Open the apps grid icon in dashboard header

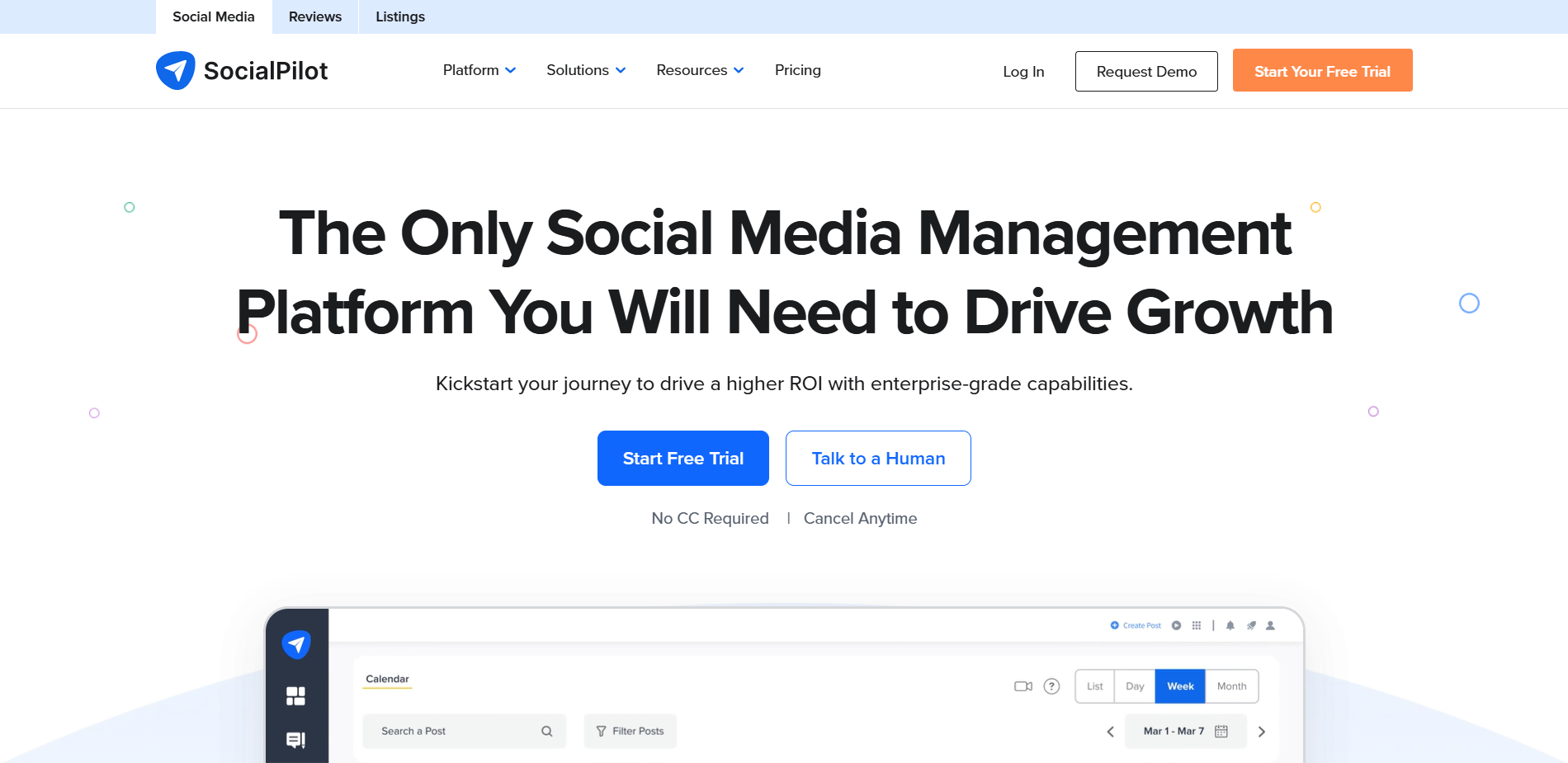[1197, 625]
